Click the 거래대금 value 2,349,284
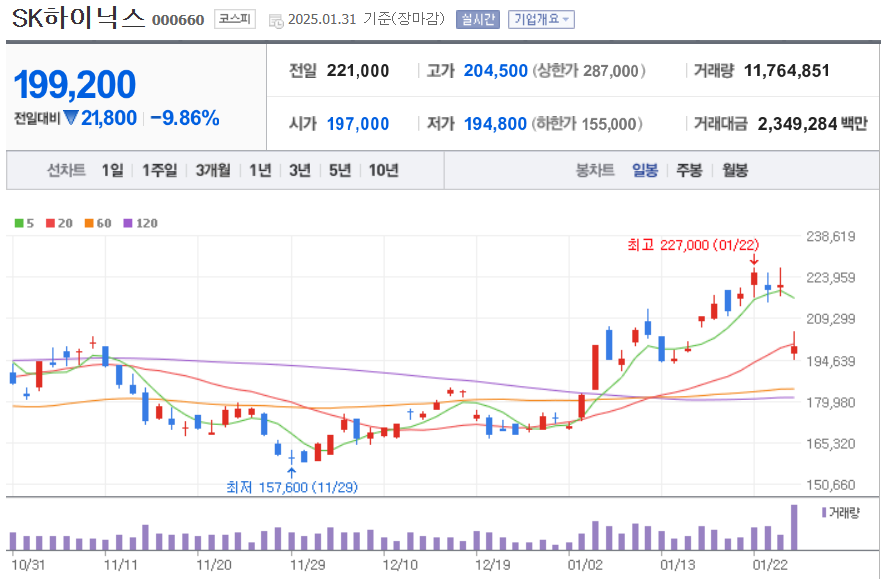The height and width of the screenshot is (579, 881). click(798, 124)
